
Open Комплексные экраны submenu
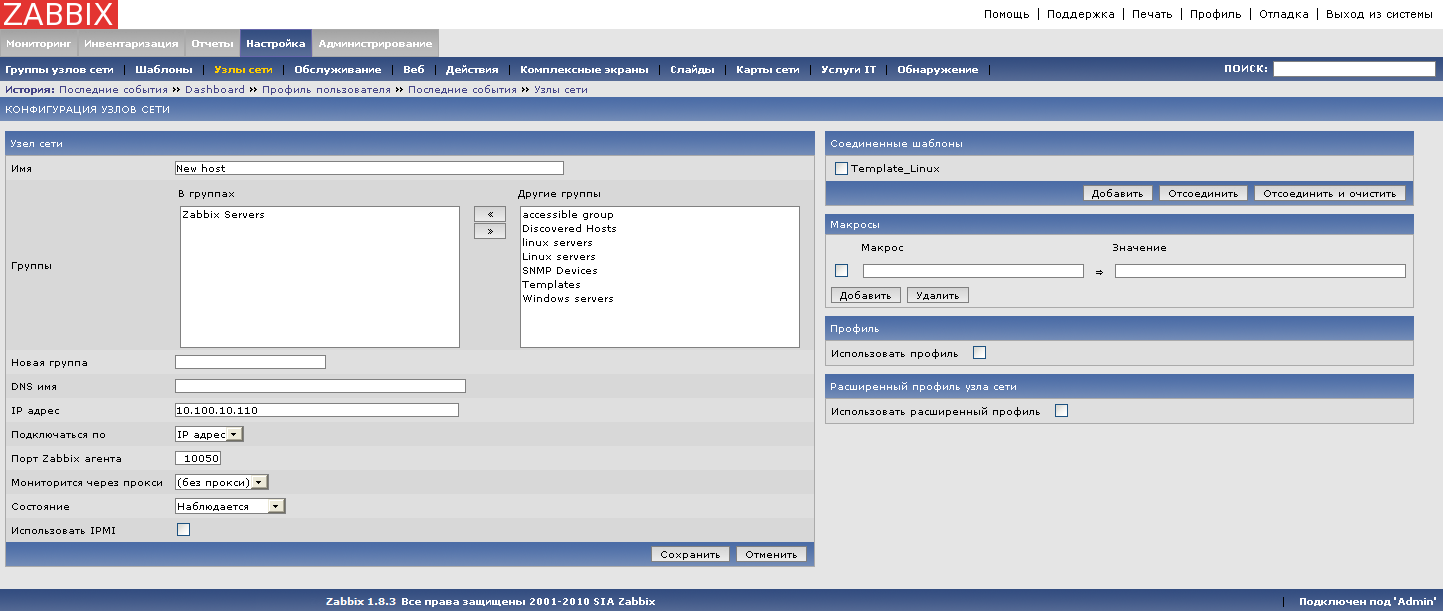click(584, 70)
